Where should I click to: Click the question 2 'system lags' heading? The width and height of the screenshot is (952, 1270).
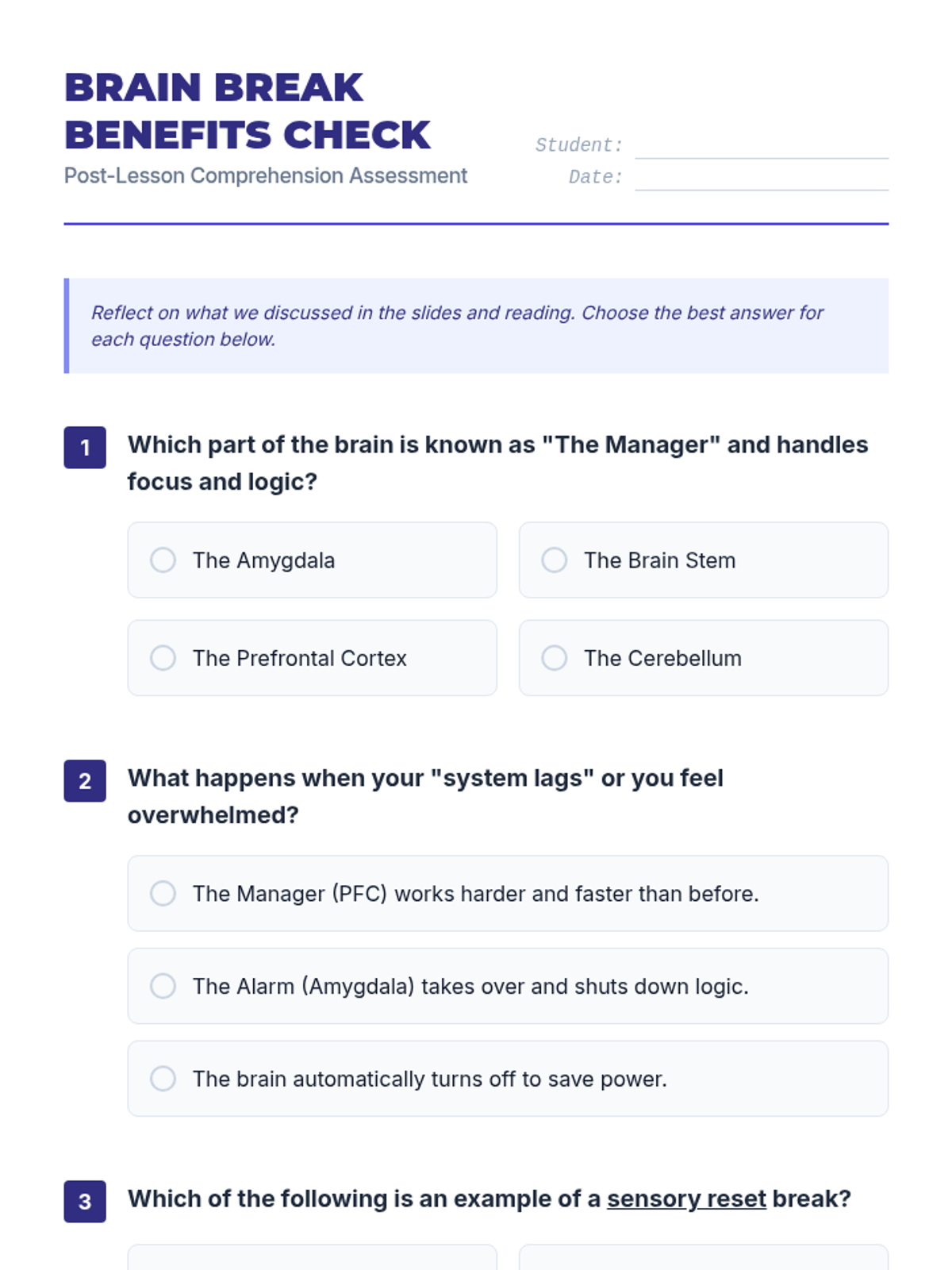coord(425,796)
